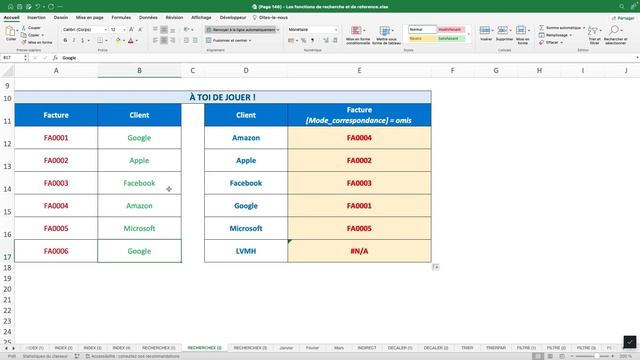Open the Affichage ribbon tab
Image resolution: width=640 pixels, height=360 pixels.
(201, 18)
